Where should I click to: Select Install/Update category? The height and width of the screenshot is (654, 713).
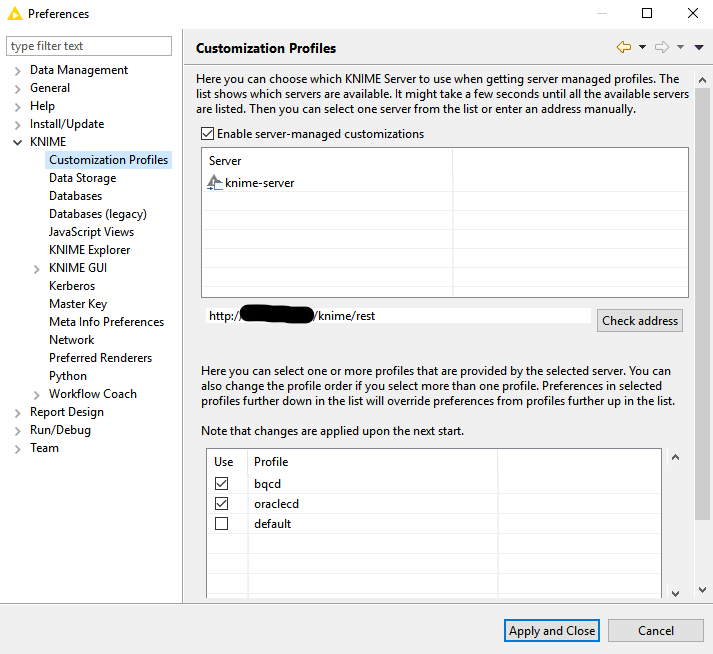(67, 124)
